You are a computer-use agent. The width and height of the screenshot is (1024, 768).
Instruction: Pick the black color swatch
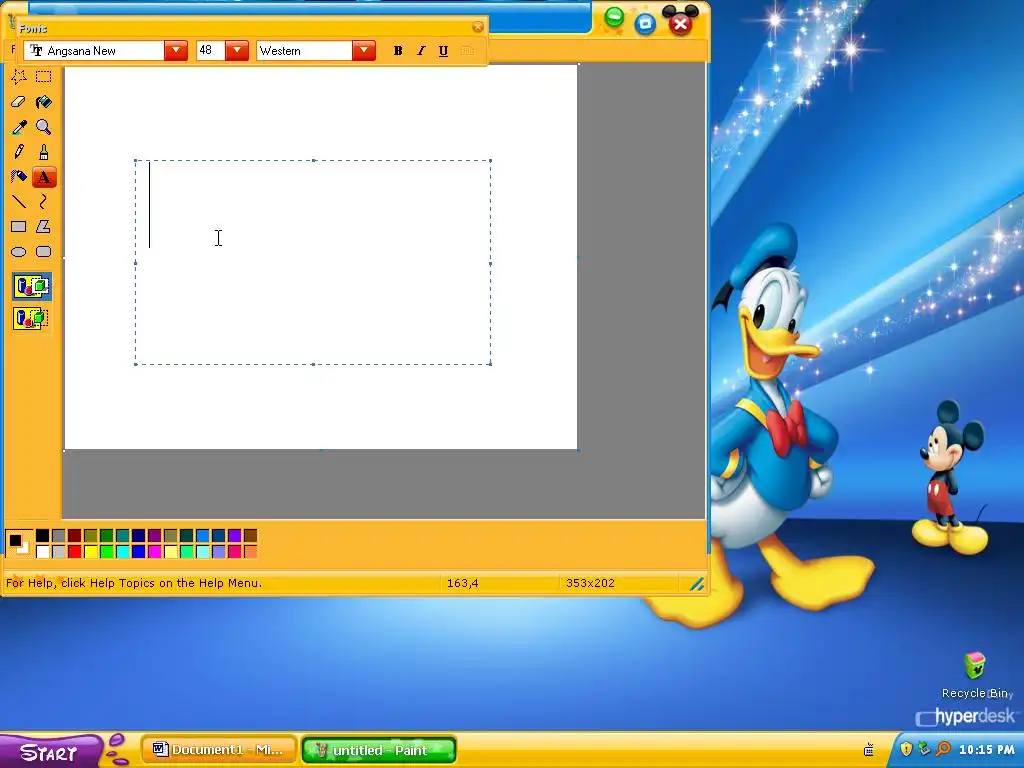(42, 536)
